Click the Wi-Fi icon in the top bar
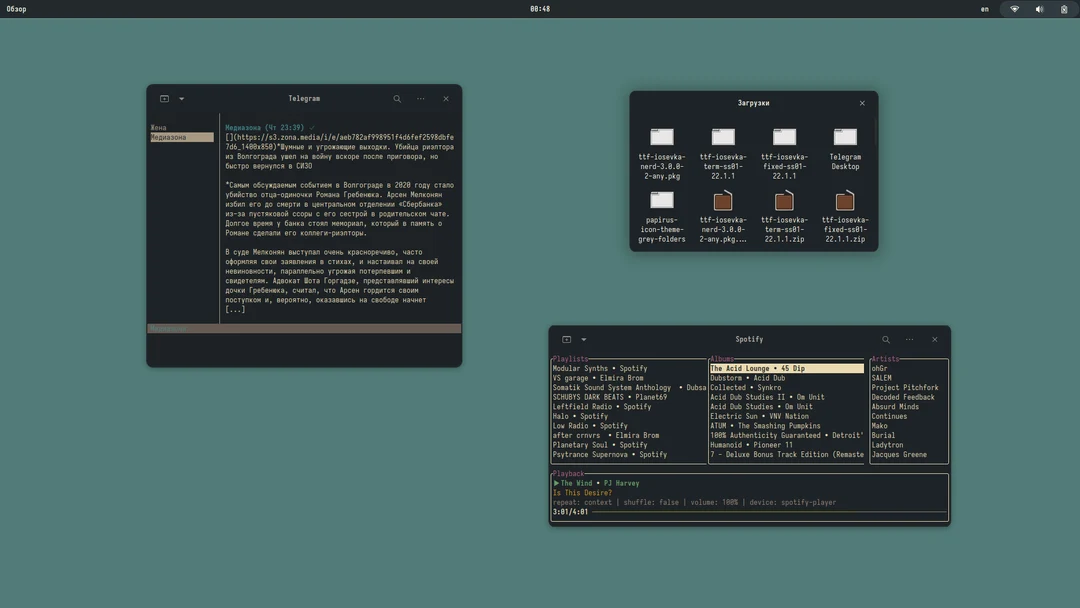 pyautogui.click(x=1013, y=8)
